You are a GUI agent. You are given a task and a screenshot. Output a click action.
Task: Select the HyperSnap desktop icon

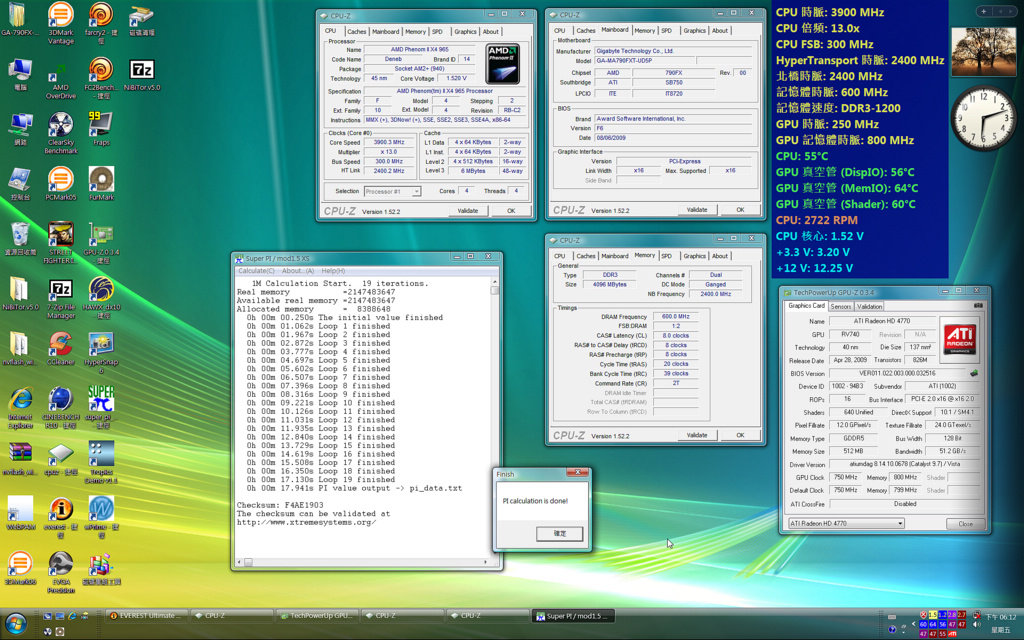[100, 345]
